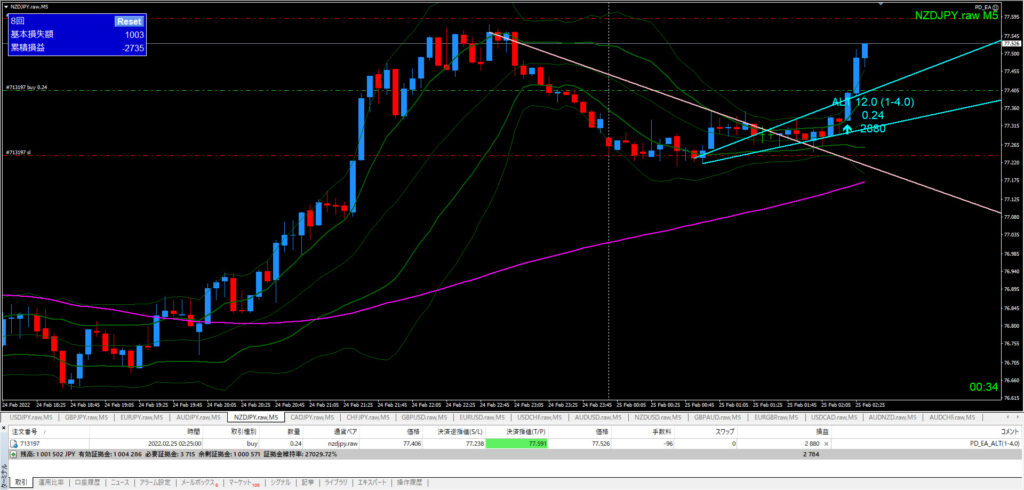This screenshot has height=490, width=1024.
Task: Sort orders by the 時間 column header
Action: pyautogui.click(x=195, y=432)
